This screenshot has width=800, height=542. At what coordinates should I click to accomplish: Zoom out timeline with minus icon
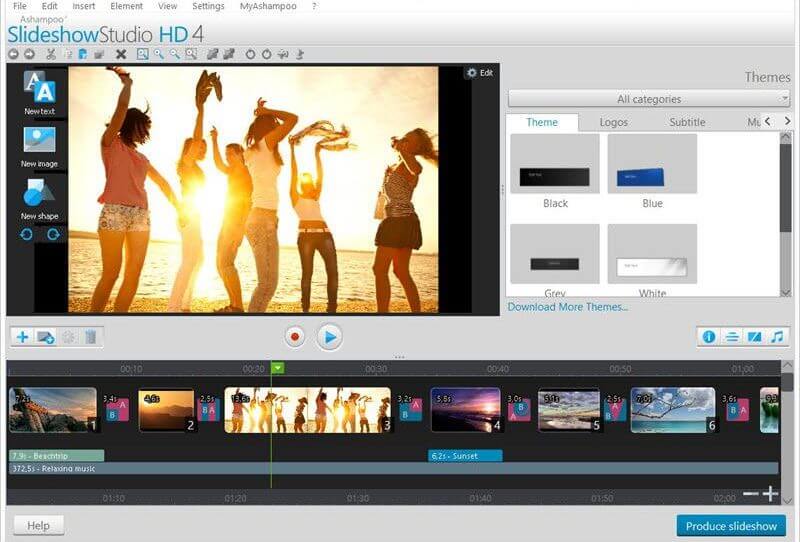pyautogui.click(x=751, y=494)
